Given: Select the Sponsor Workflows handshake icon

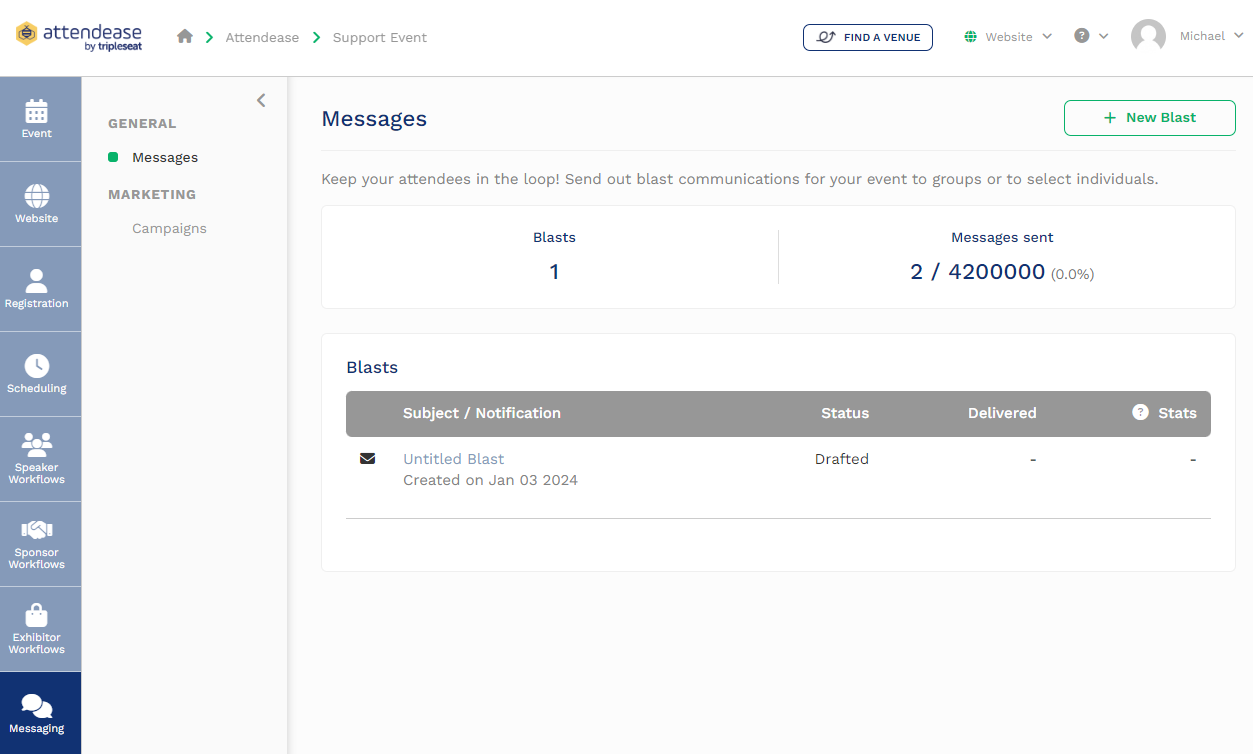Looking at the screenshot, I should (x=36, y=530).
